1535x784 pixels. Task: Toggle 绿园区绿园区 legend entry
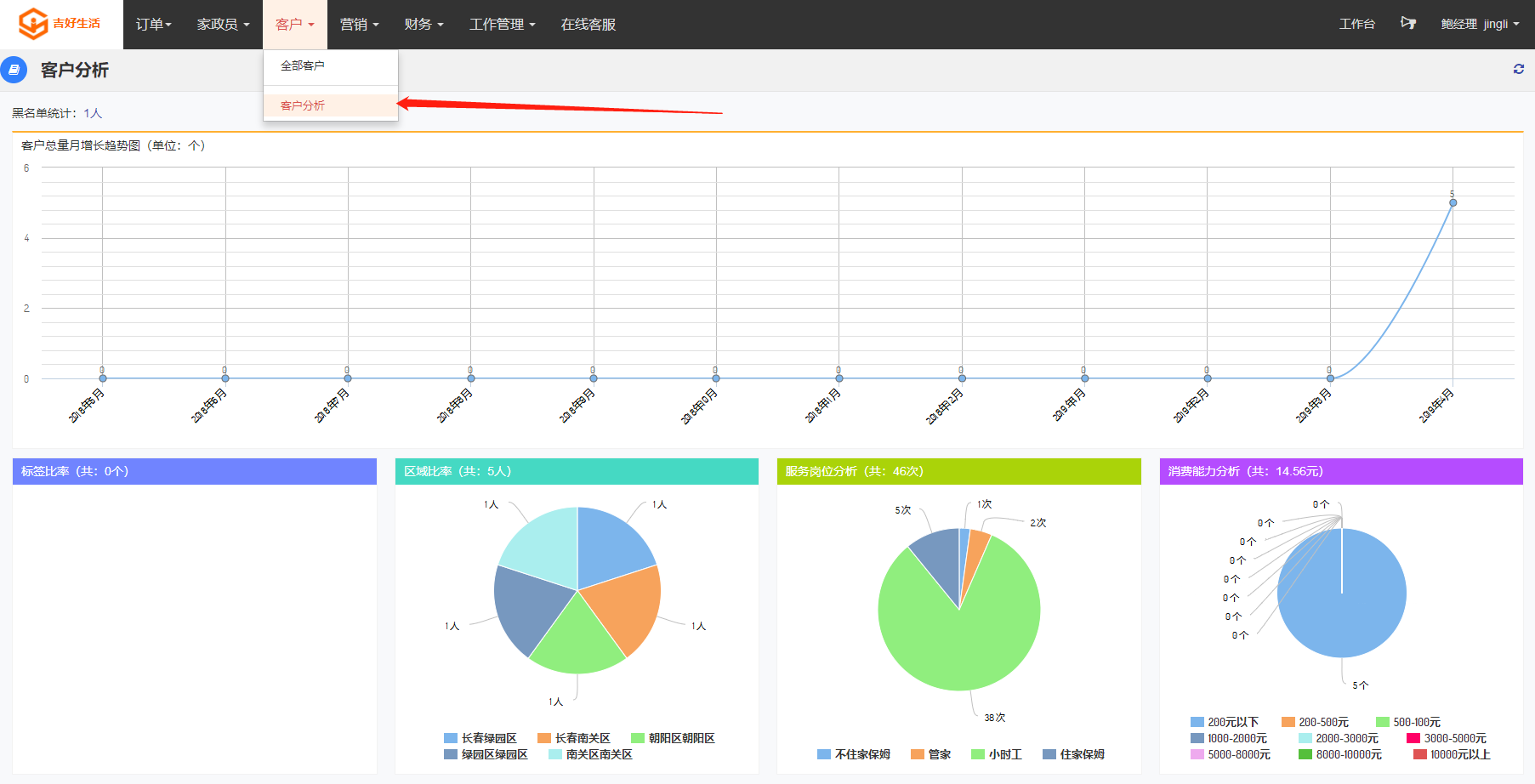tap(486, 754)
